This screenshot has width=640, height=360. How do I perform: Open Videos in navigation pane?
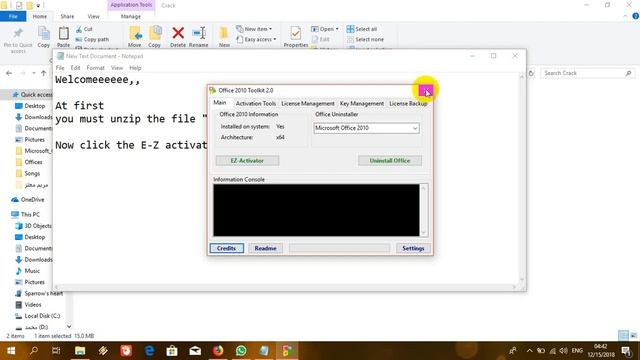[28, 304]
